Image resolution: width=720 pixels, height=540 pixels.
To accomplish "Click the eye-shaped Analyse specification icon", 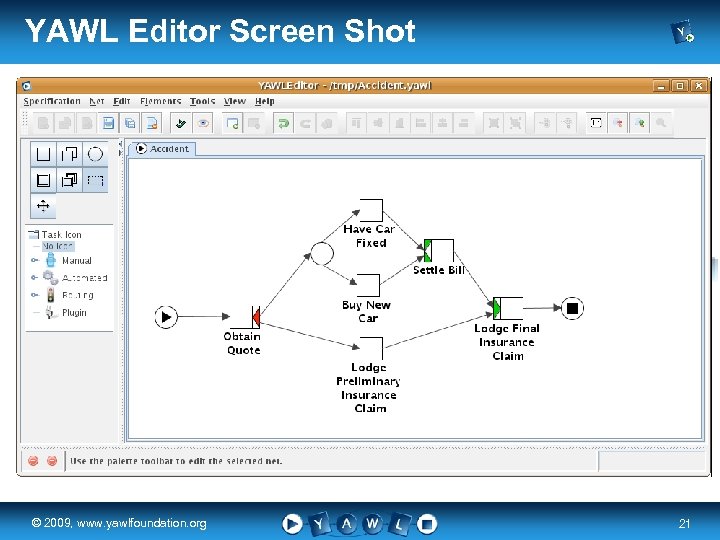I will coord(203,123).
